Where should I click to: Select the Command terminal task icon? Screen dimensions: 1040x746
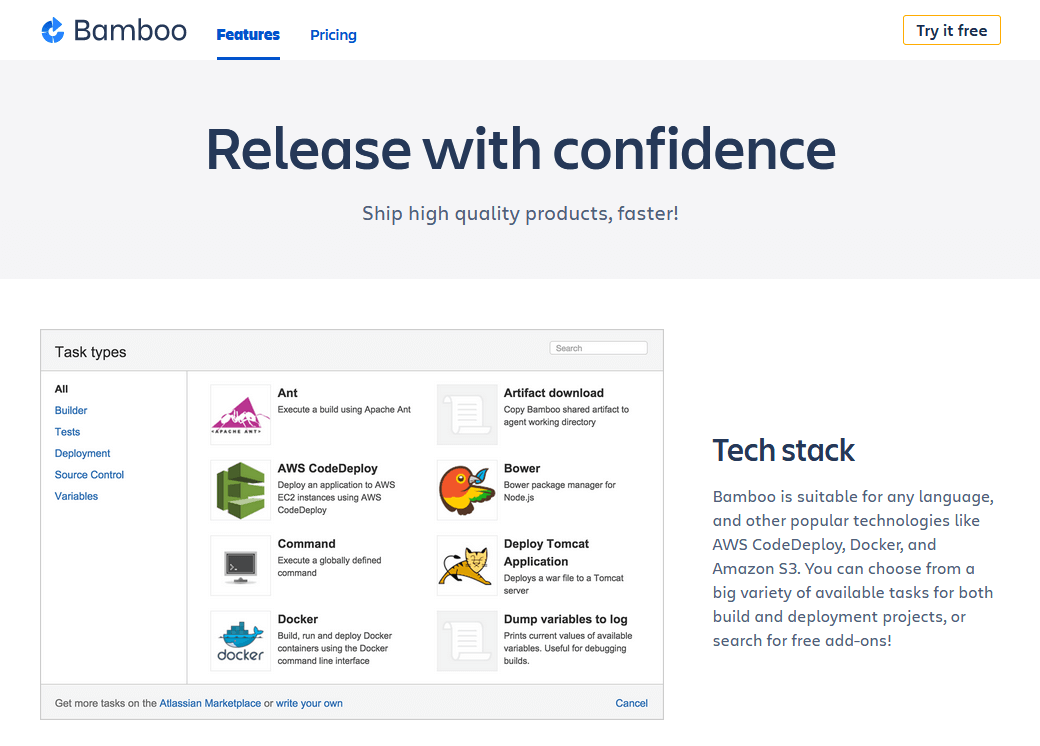tap(240, 566)
